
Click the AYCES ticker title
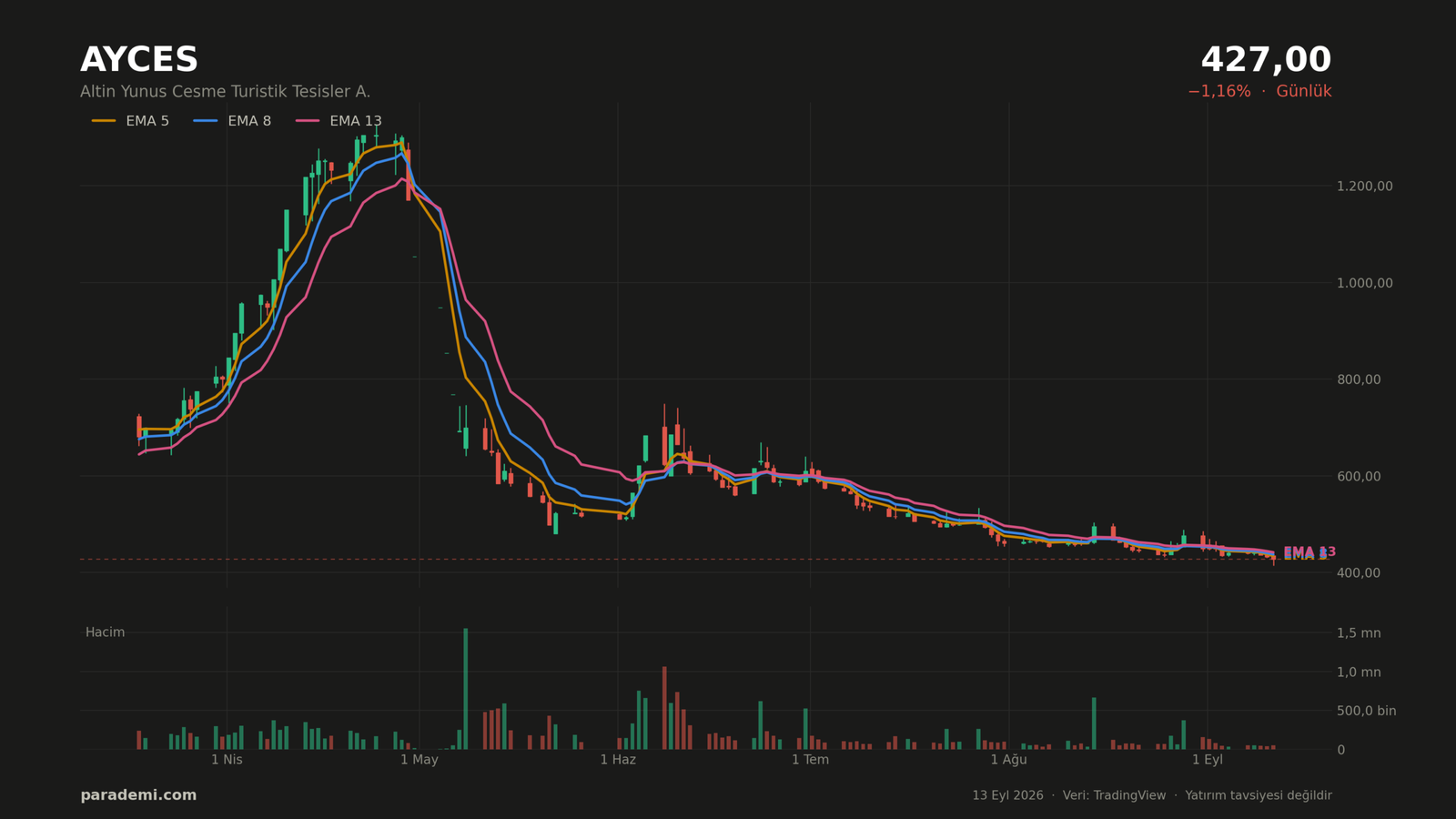click(x=139, y=60)
